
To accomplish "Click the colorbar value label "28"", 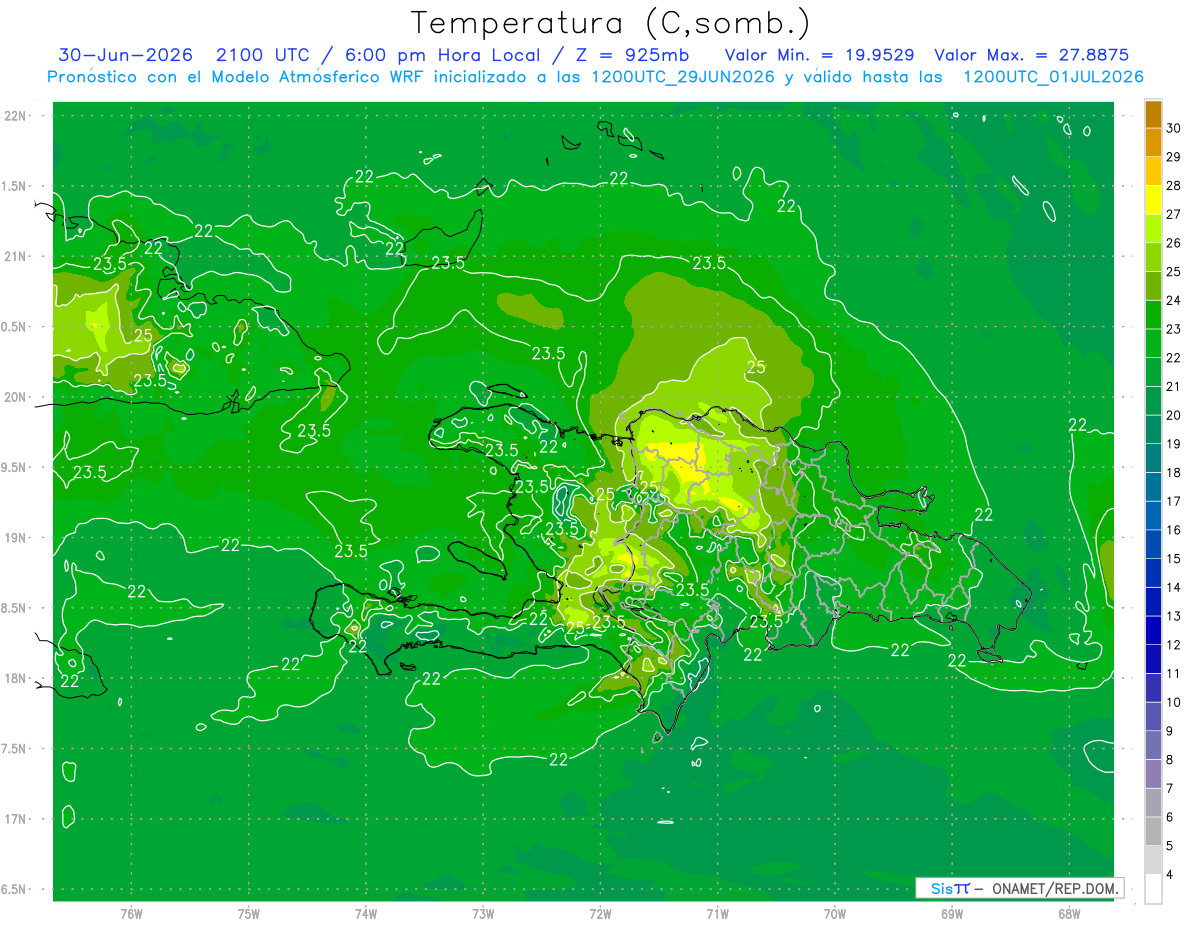I will pos(1175,185).
